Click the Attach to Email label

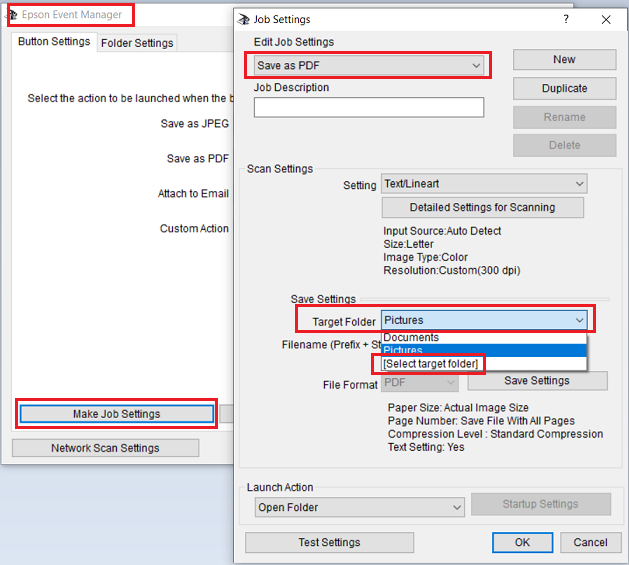pos(193,193)
